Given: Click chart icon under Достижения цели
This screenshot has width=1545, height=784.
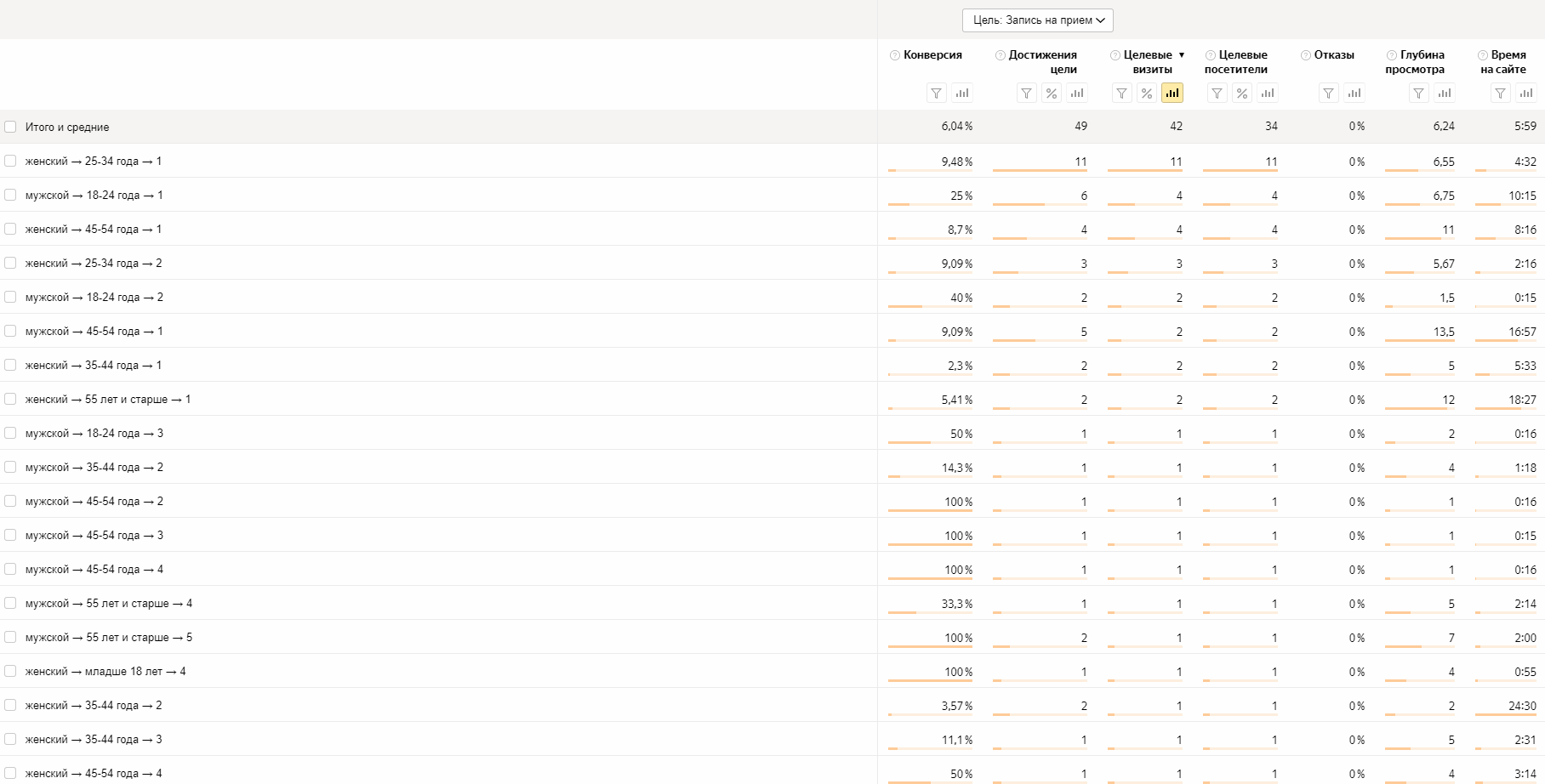Looking at the screenshot, I should click(x=1077, y=94).
